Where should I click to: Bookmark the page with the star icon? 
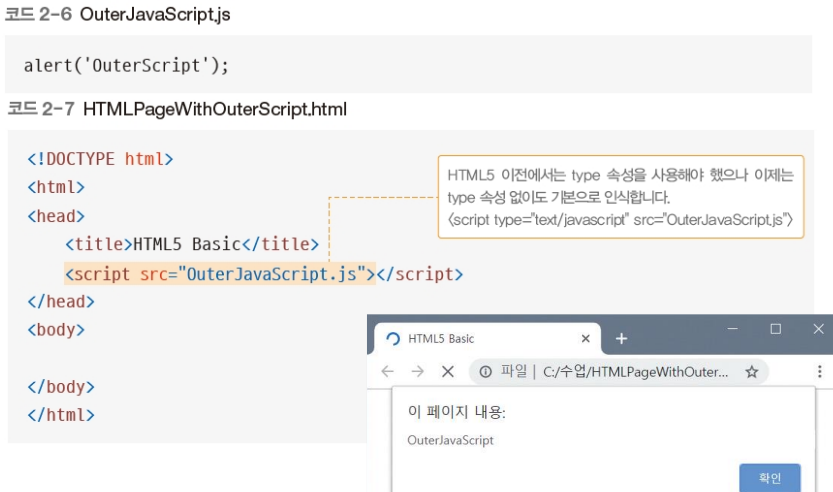(x=751, y=371)
